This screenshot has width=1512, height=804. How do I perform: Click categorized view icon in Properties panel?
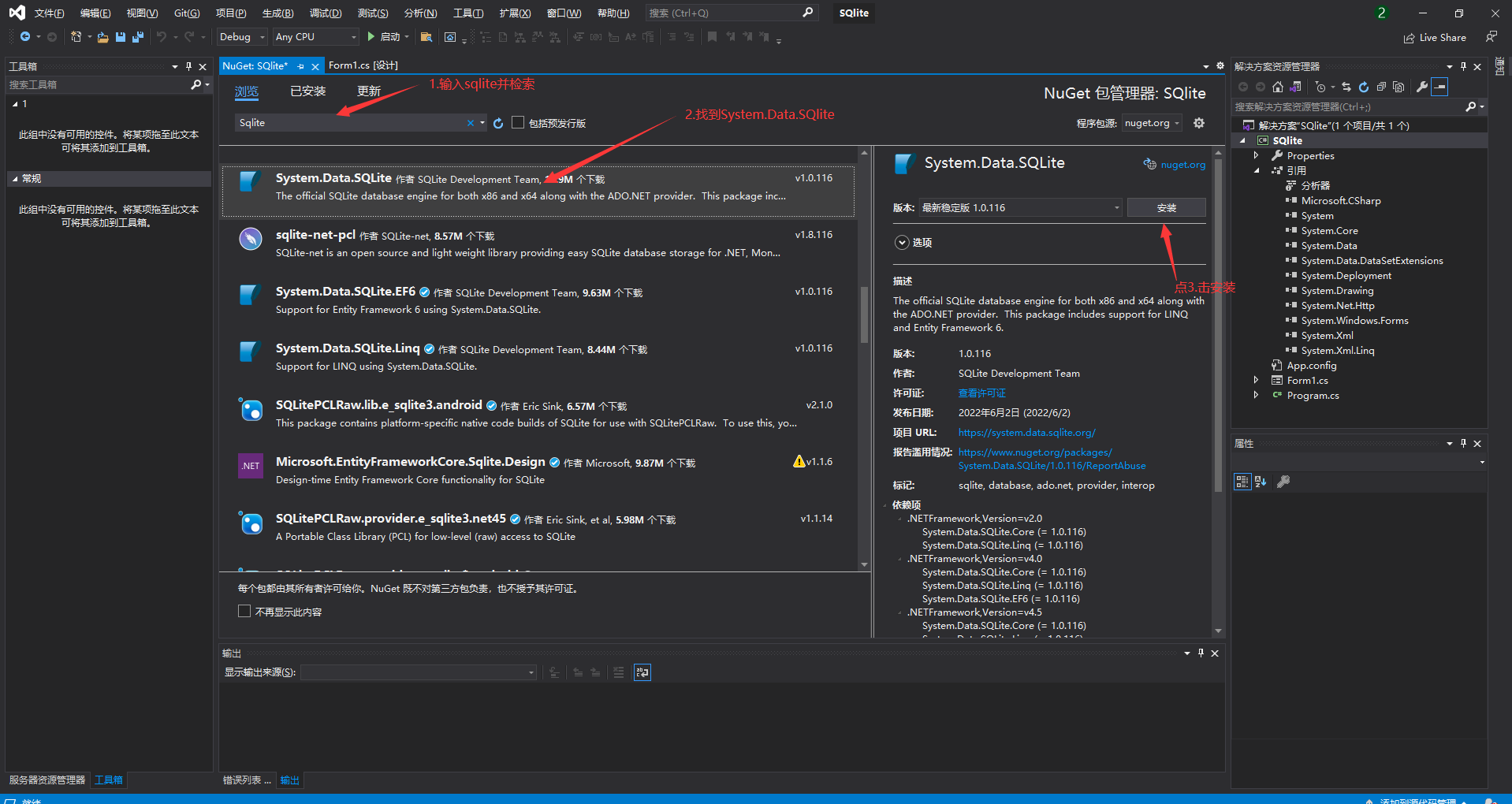[x=1242, y=482]
